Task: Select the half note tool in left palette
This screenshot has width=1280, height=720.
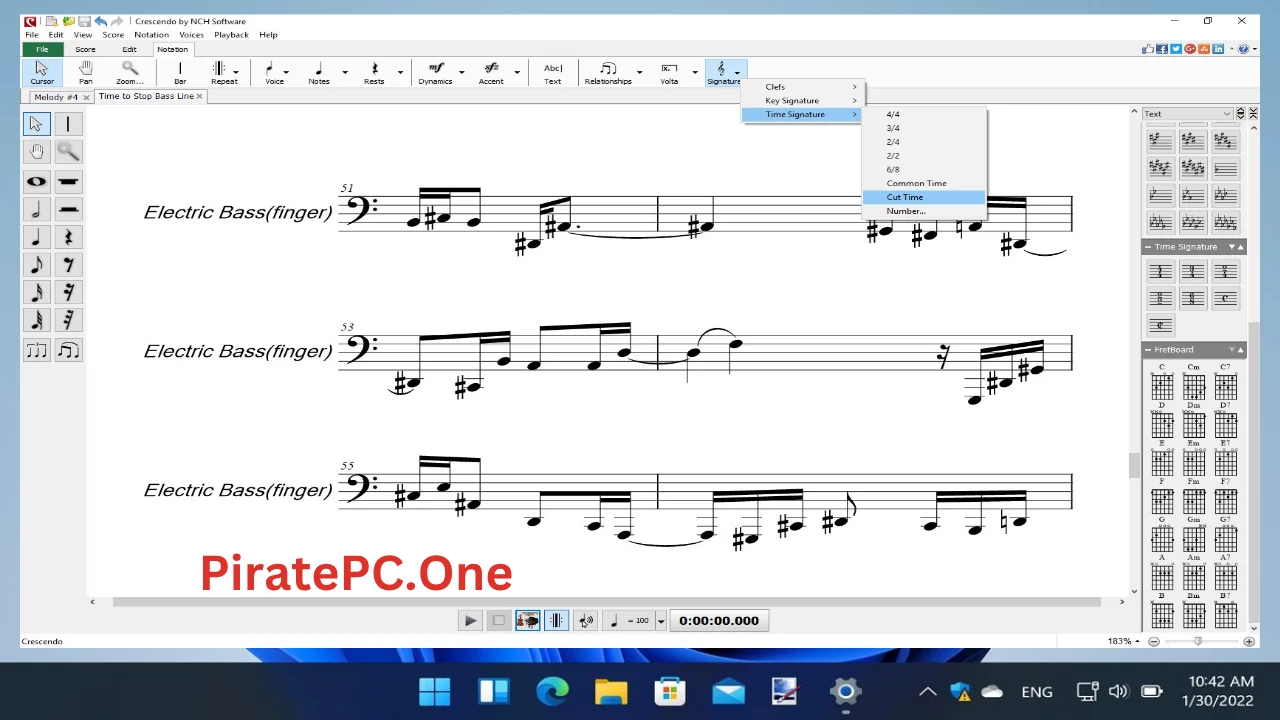Action: tap(37, 209)
